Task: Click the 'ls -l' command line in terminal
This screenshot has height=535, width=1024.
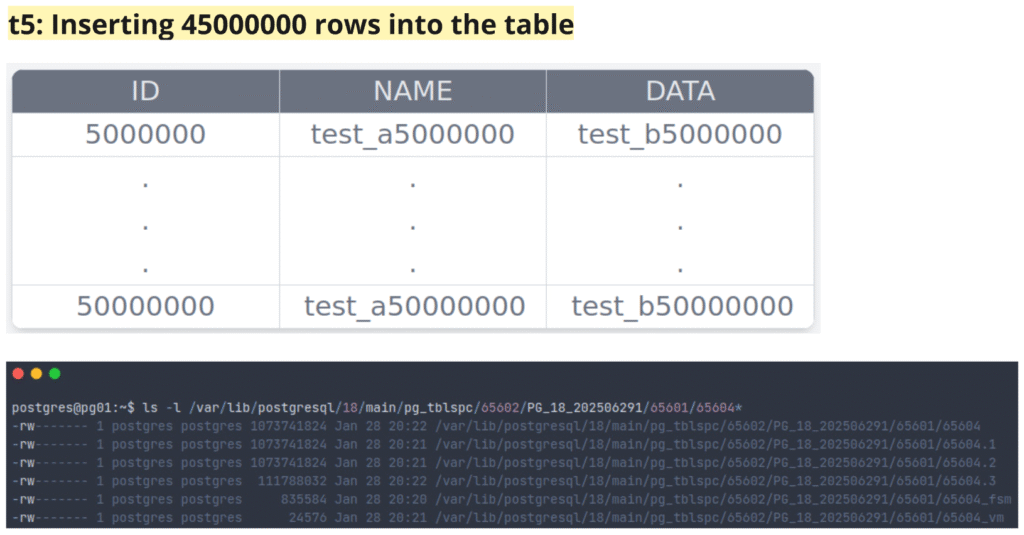Action: point(380,408)
